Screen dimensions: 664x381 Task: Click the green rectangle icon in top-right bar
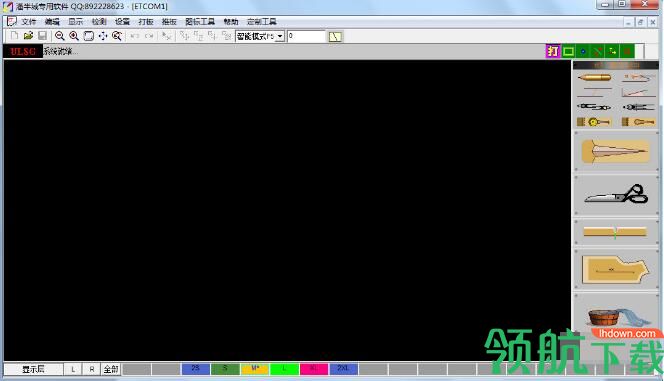(568, 52)
